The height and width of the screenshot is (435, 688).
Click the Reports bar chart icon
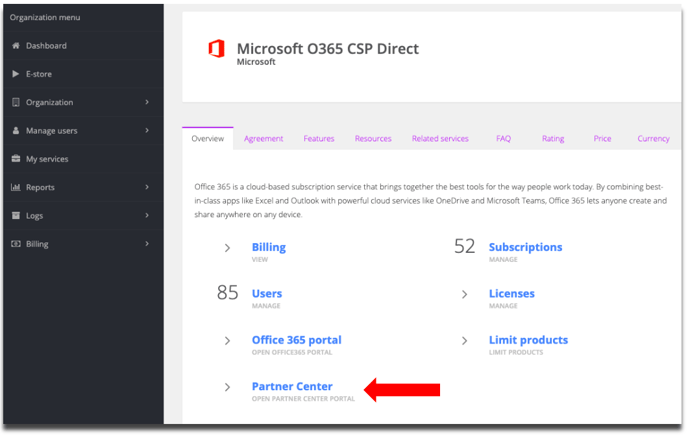tap(15, 187)
